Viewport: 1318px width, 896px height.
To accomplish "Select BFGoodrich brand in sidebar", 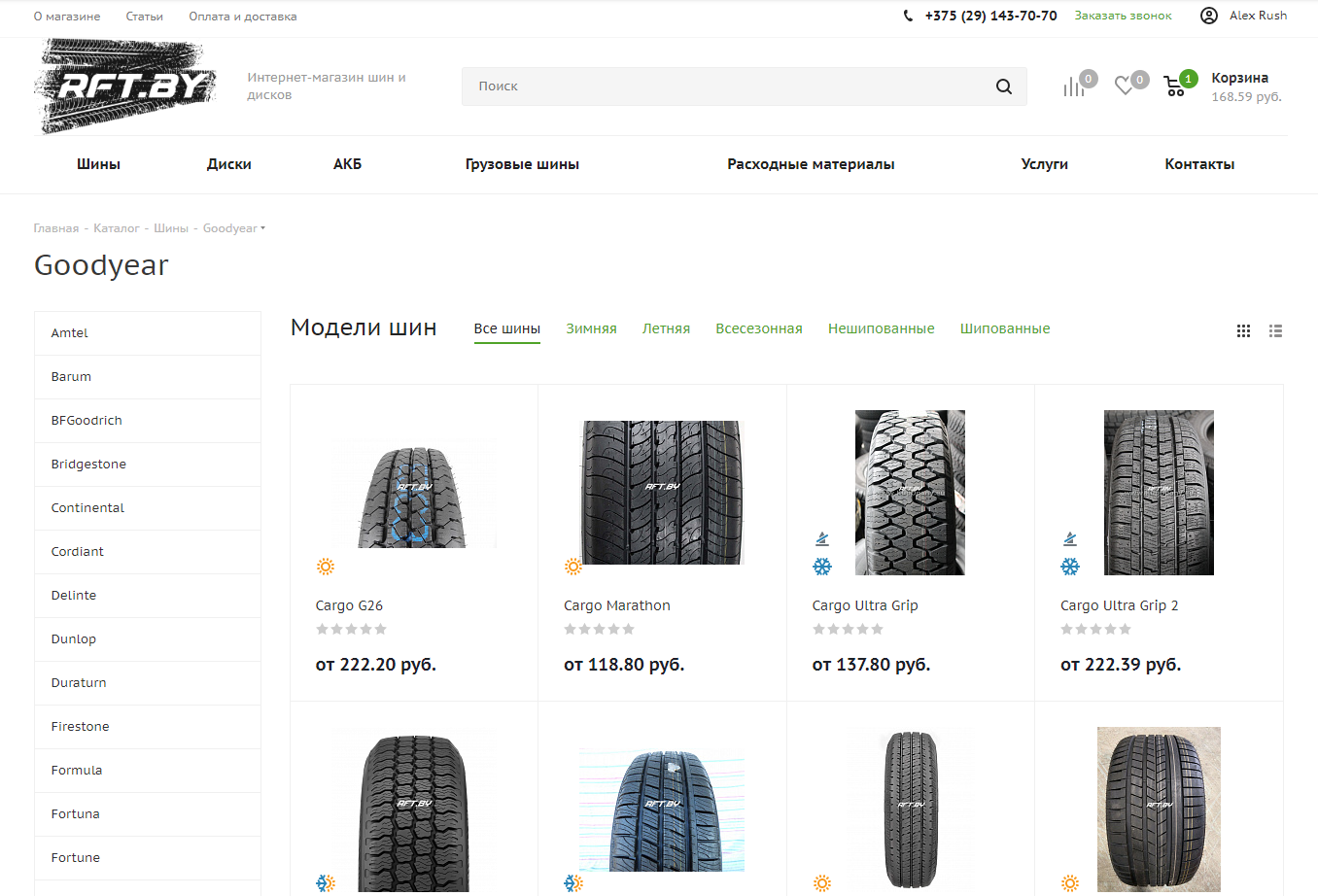I will (148, 421).
